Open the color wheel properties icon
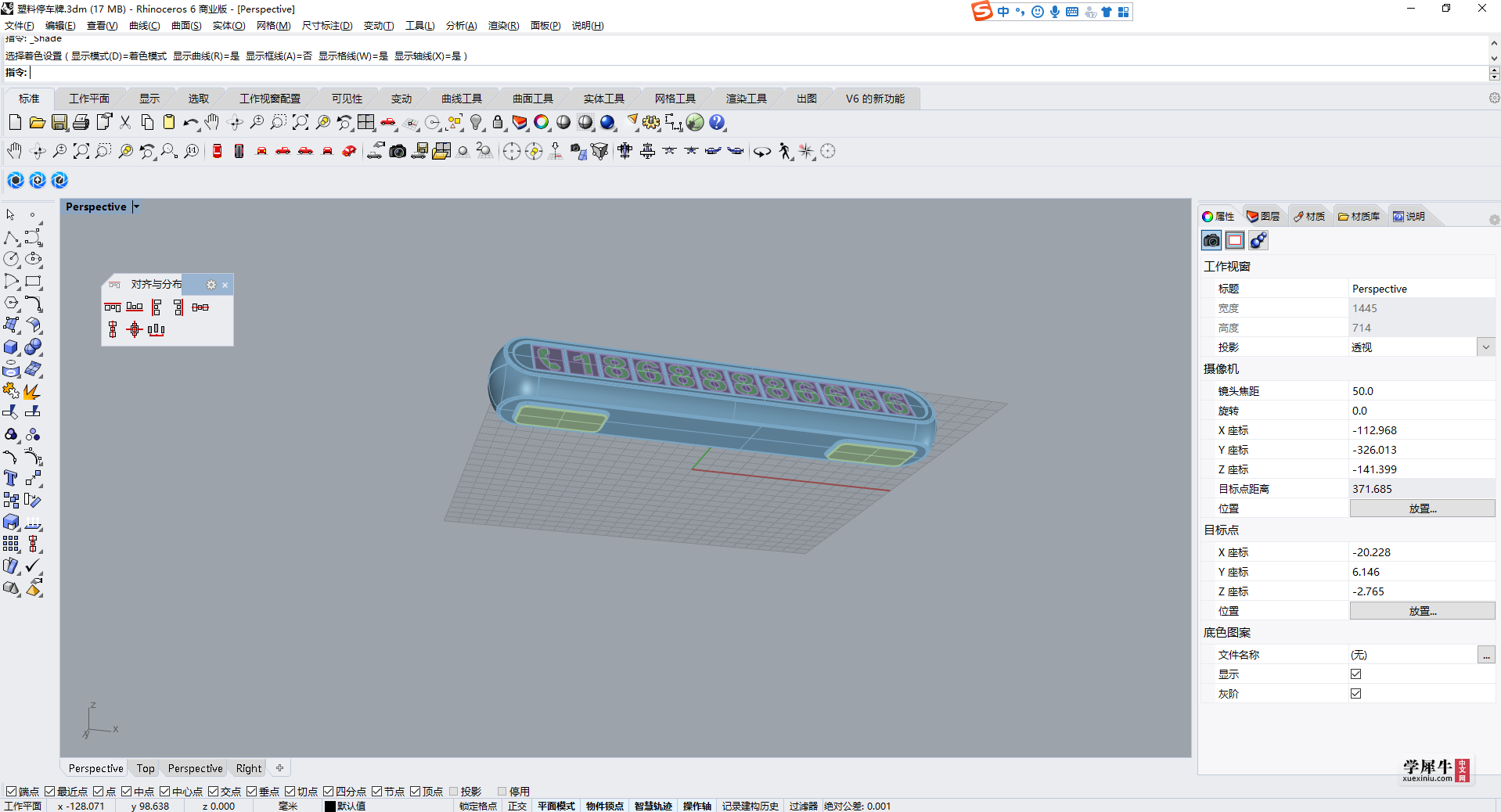This screenshot has height=812, width=1501. [542, 122]
